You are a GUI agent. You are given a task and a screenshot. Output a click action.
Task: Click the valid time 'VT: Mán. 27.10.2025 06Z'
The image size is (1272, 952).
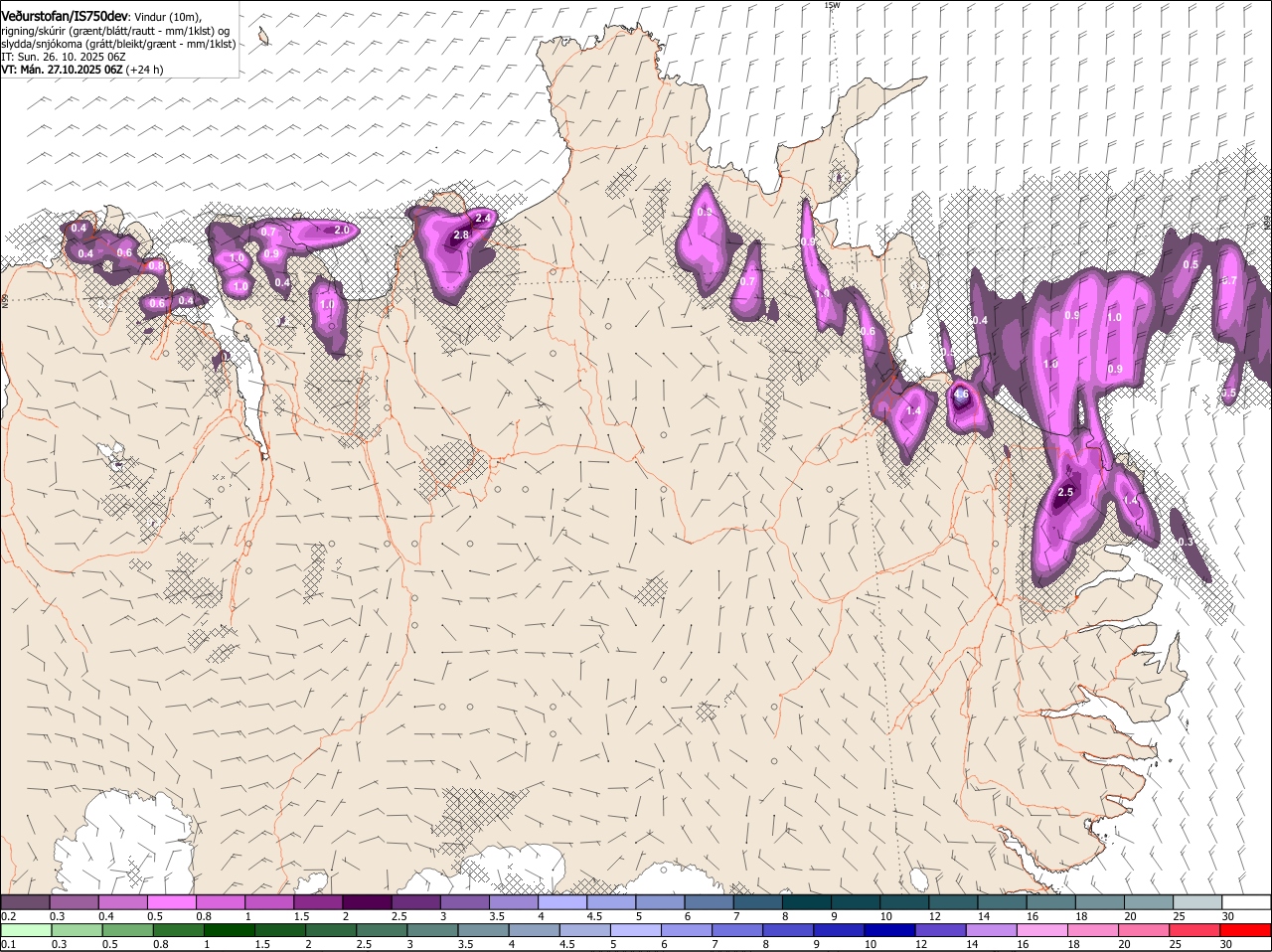point(61,70)
